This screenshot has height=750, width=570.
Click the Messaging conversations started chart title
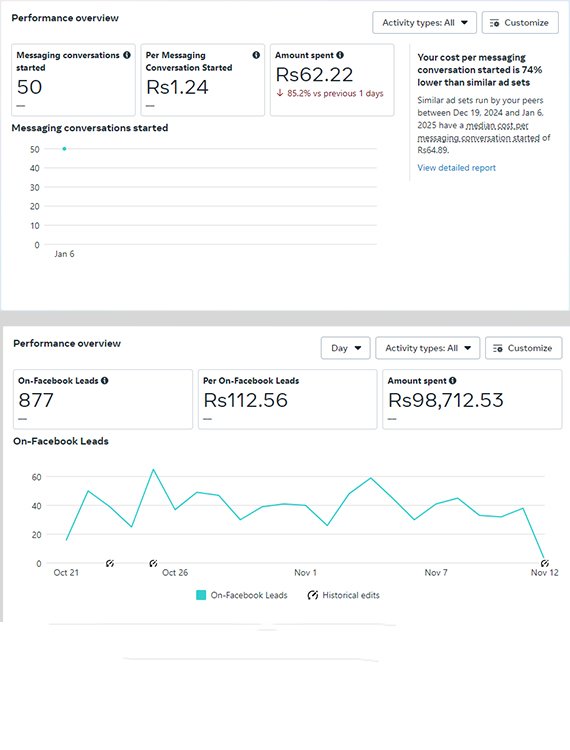click(x=90, y=128)
